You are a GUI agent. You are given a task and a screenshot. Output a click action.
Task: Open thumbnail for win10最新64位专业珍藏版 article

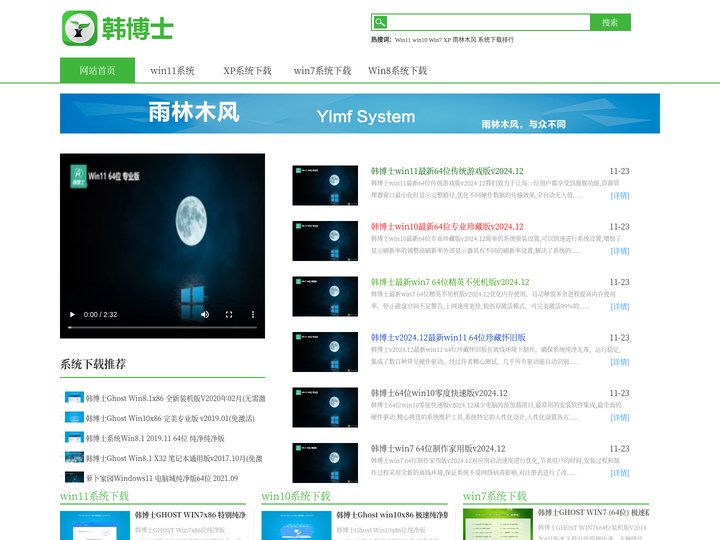[325, 241]
